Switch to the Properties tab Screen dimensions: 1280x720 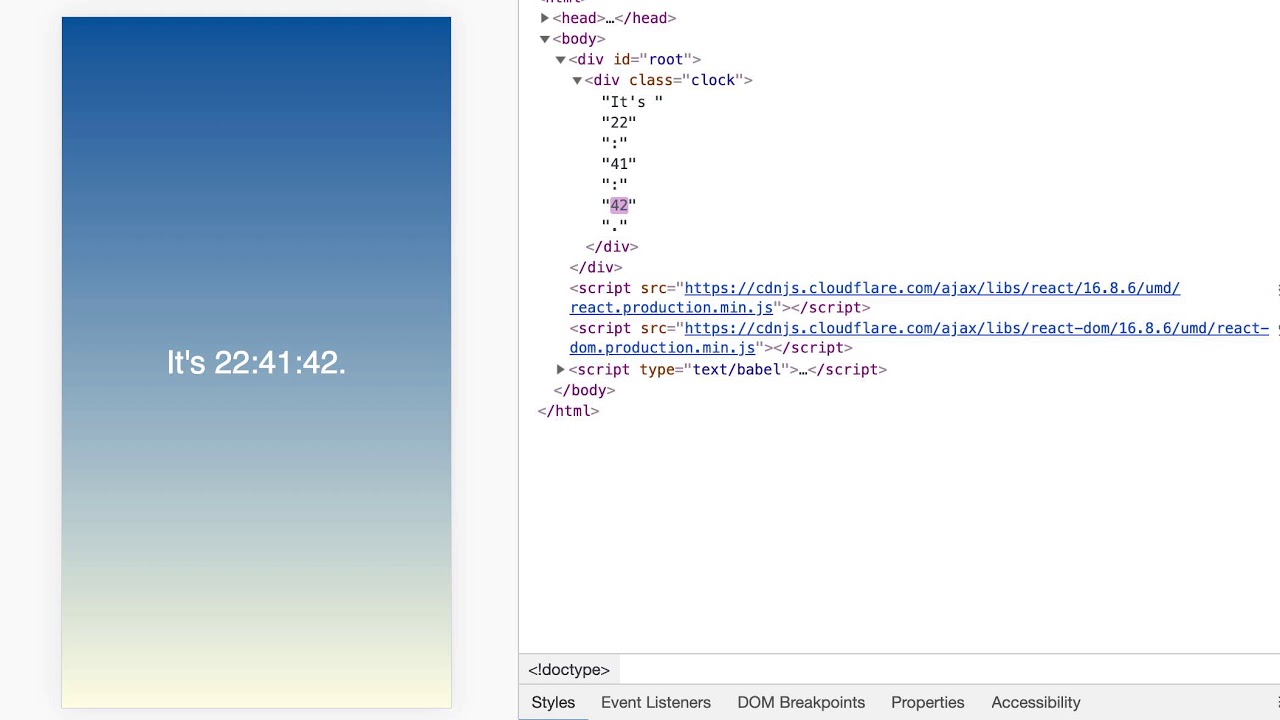tap(928, 702)
